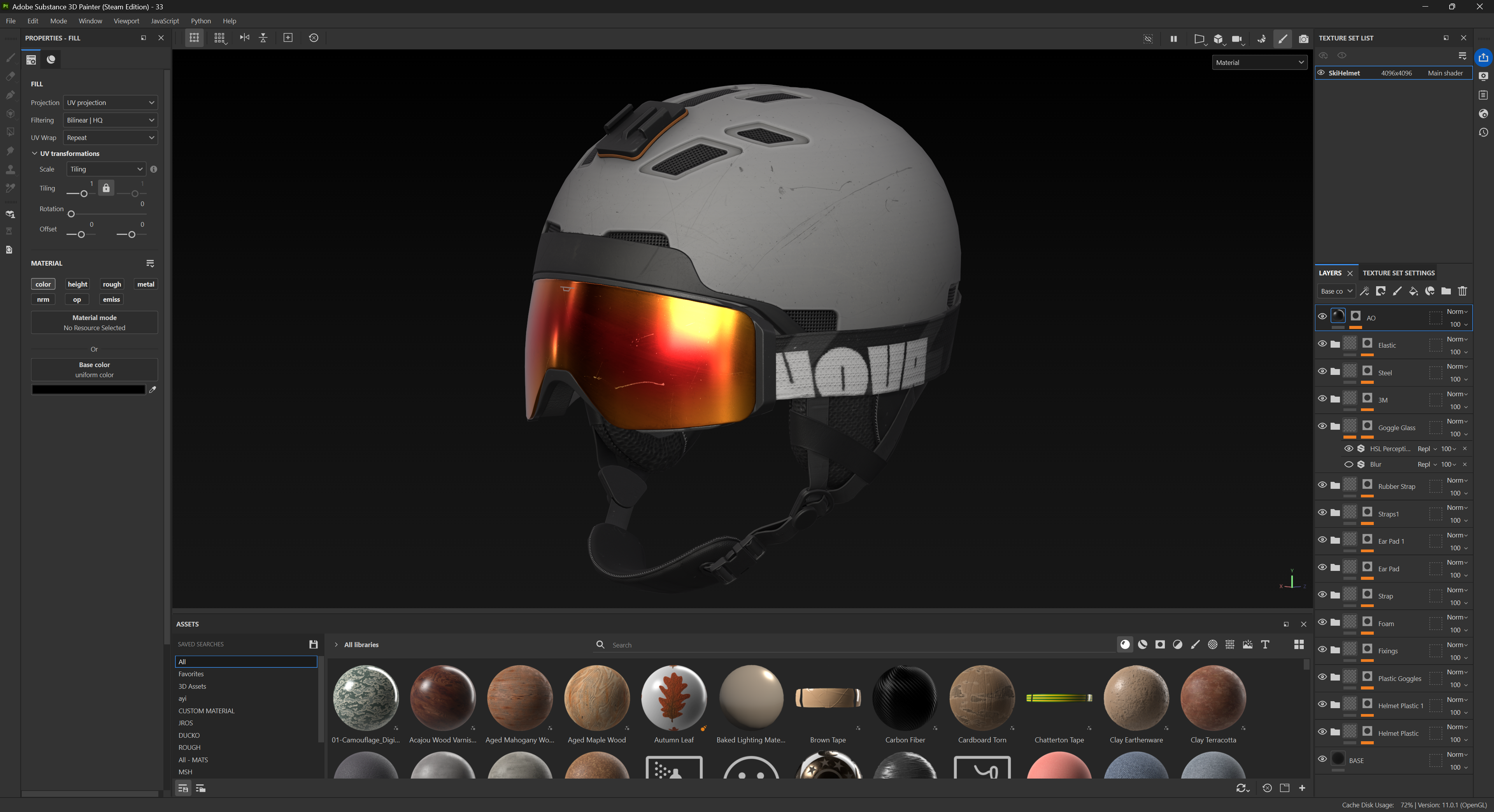Open shader settings icon in right sidebar

[x=1483, y=114]
